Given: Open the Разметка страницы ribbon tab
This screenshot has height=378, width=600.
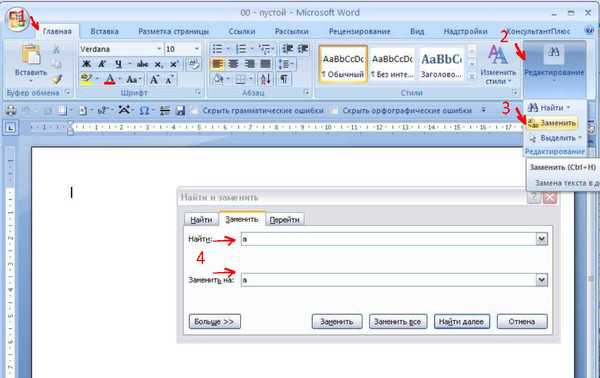Looking at the screenshot, I should pos(173,31).
